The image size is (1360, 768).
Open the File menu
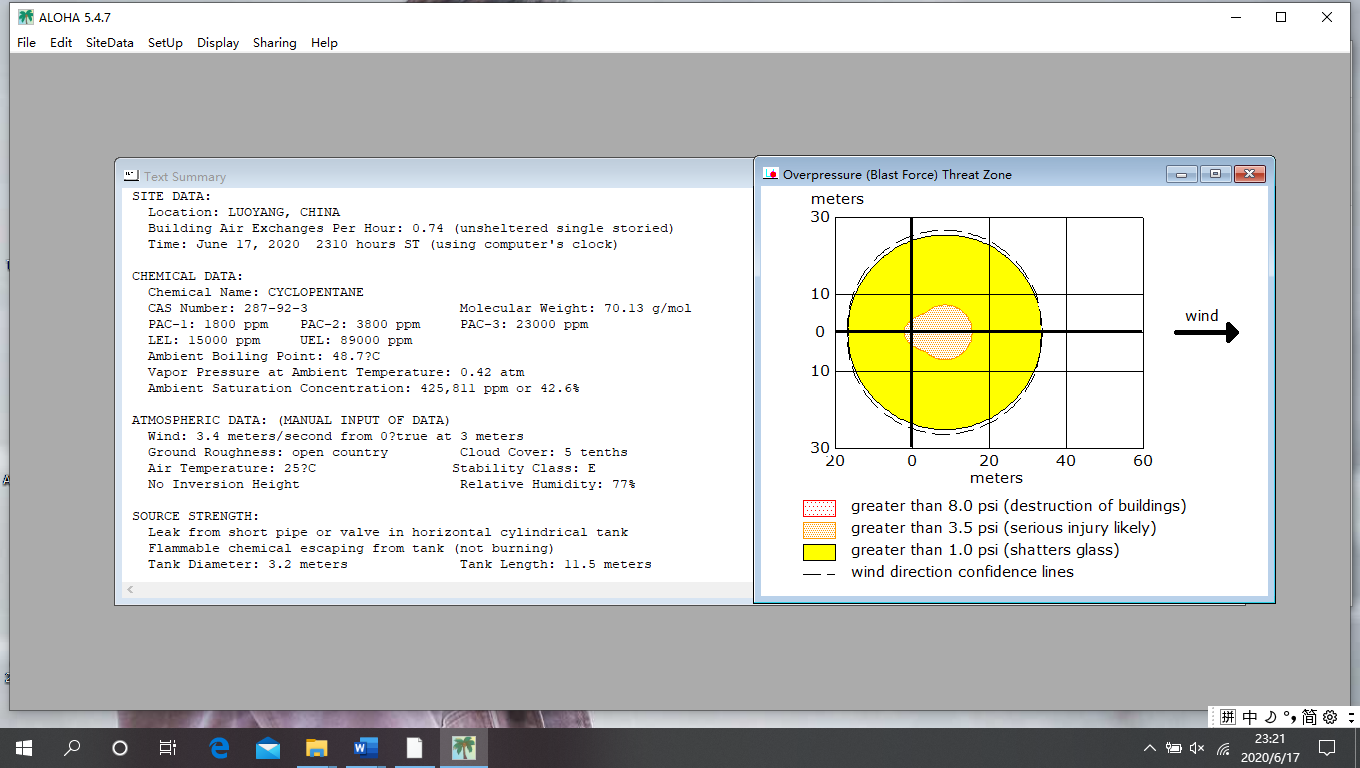[x=26, y=43]
